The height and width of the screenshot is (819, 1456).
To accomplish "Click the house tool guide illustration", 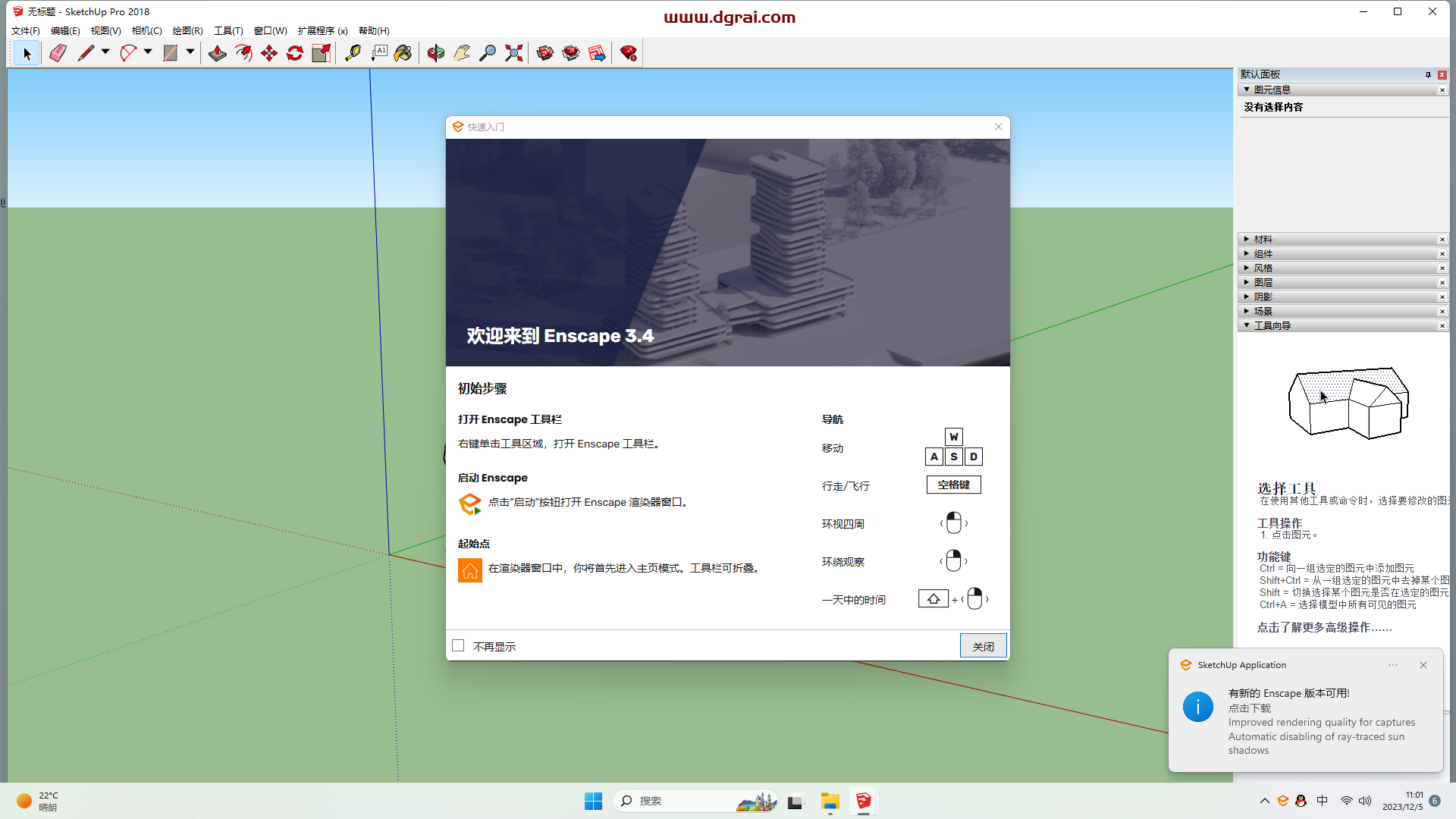I will [x=1348, y=403].
